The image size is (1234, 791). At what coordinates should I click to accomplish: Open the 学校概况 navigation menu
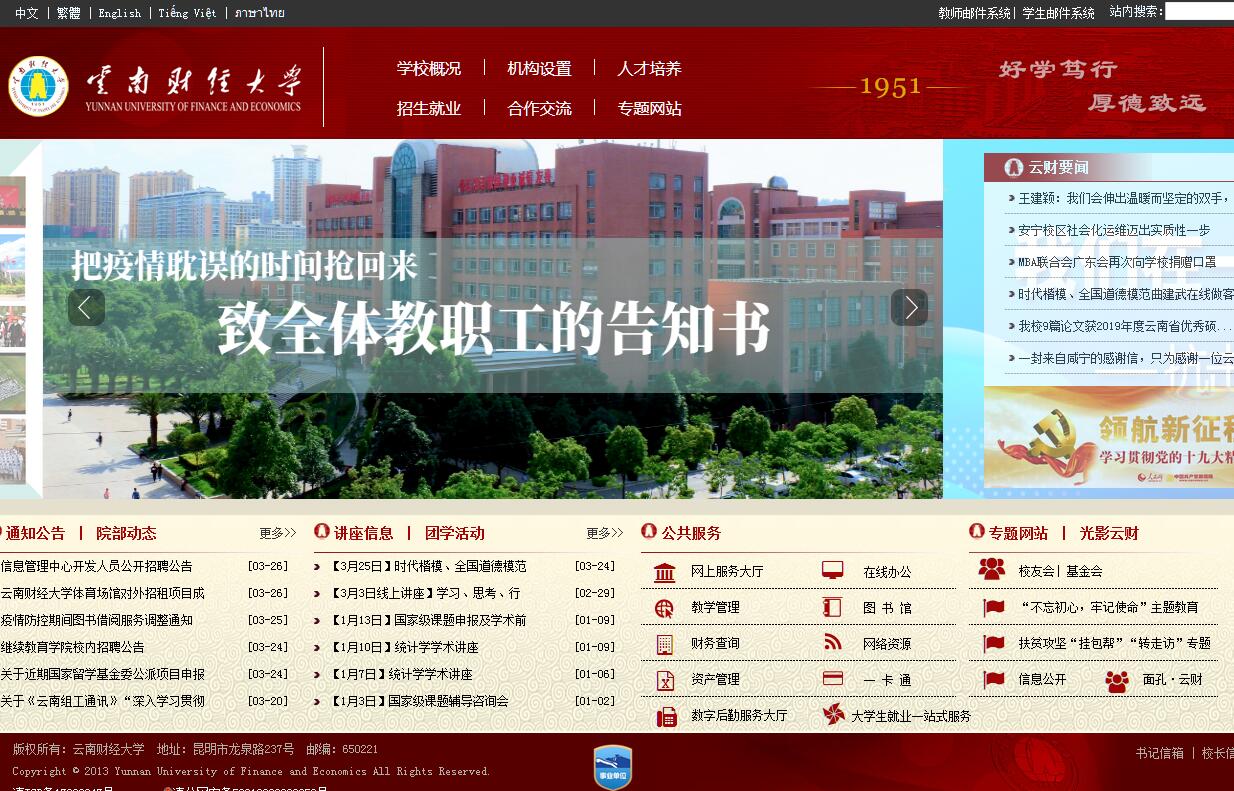tap(428, 69)
